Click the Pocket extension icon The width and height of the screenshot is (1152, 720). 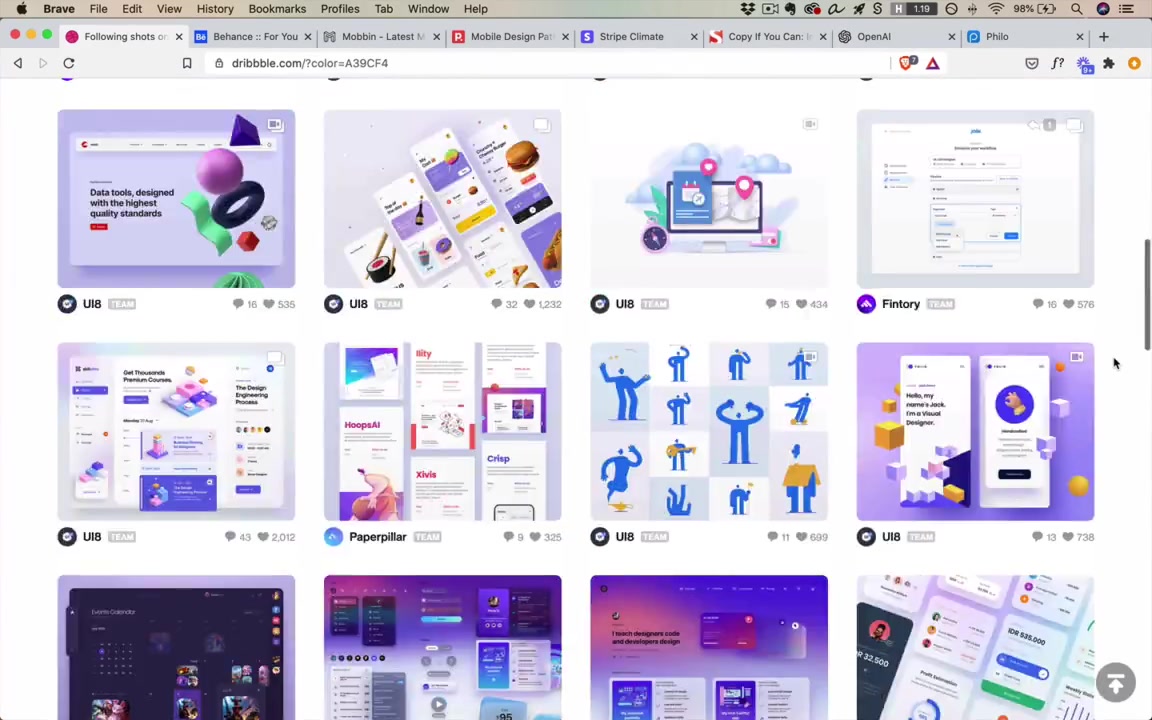(x=1032, y=64)
